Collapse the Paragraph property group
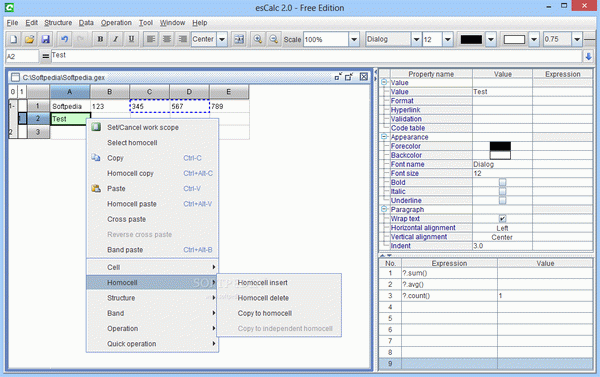The height and width of the screenshot is (377, 600). 384,209
